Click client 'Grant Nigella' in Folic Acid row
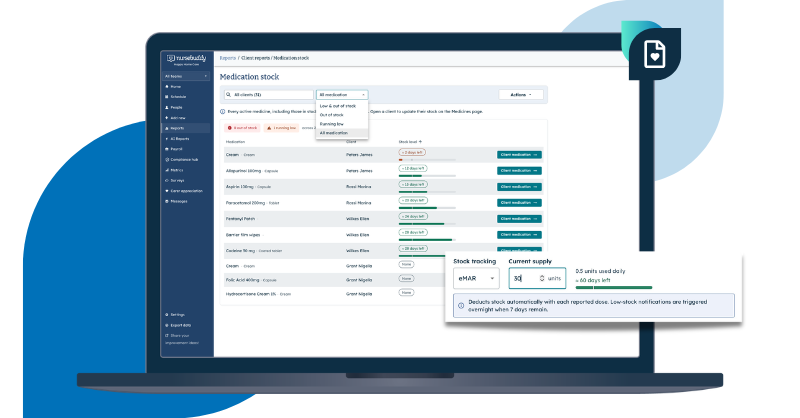The width and height of the screenshot is (800, 418). click(359, 280)
